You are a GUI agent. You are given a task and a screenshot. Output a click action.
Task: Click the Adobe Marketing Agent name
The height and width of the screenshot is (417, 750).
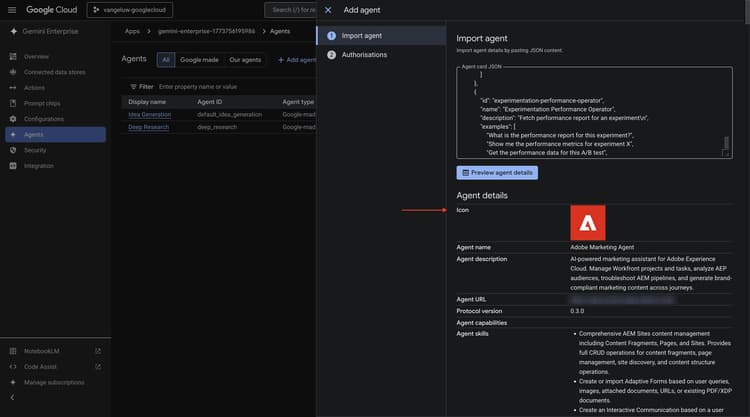coord(602,247)
